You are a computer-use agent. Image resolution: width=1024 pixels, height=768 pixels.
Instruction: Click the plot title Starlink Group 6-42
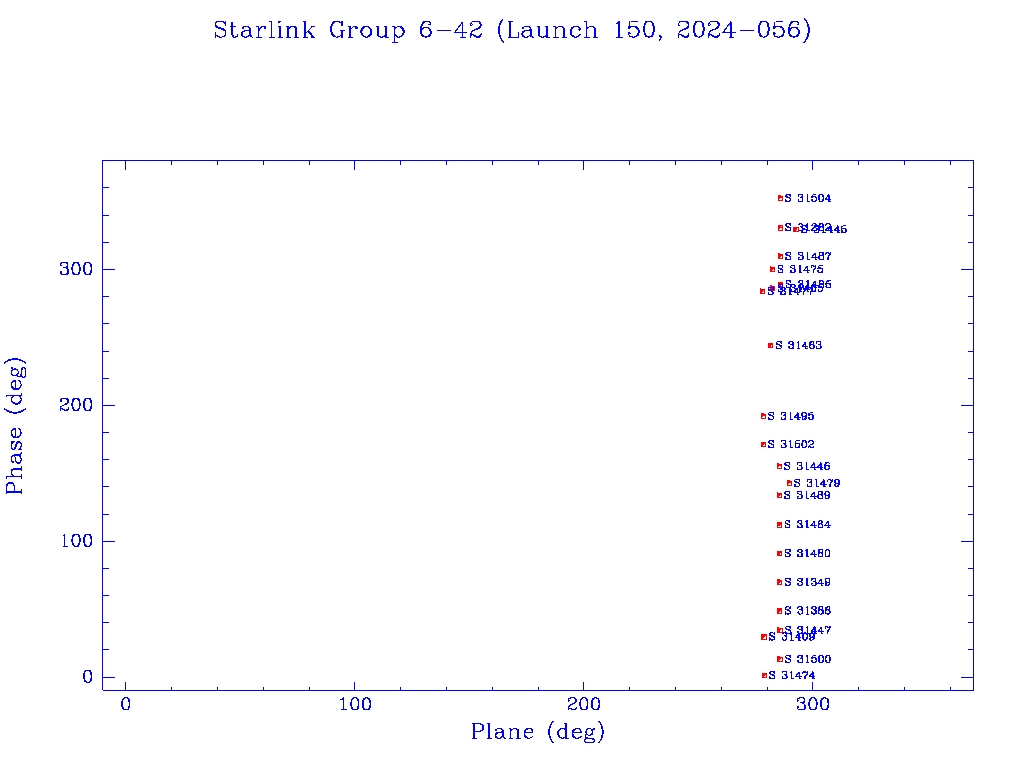(x=512, y=31)
